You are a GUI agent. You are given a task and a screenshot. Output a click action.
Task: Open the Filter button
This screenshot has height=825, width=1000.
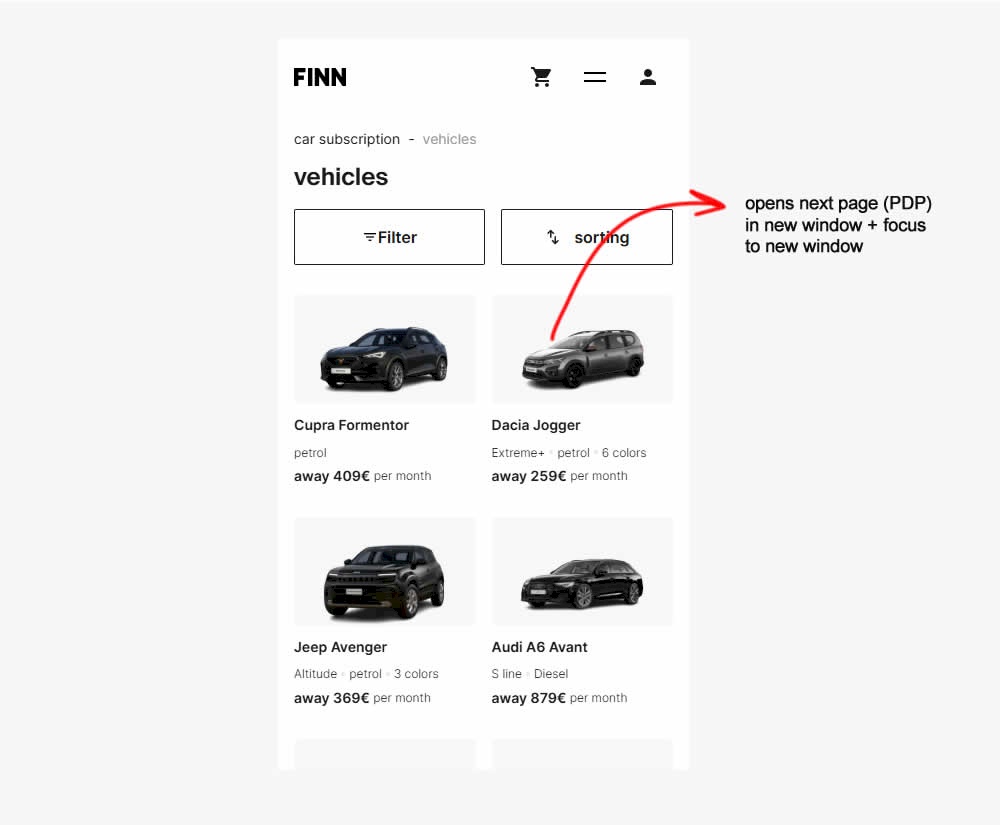(x=389, y=237)
